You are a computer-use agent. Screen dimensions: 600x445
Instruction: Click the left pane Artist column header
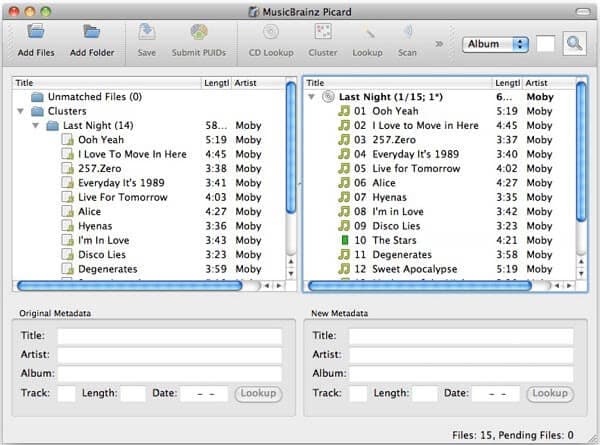click(259, 83)
